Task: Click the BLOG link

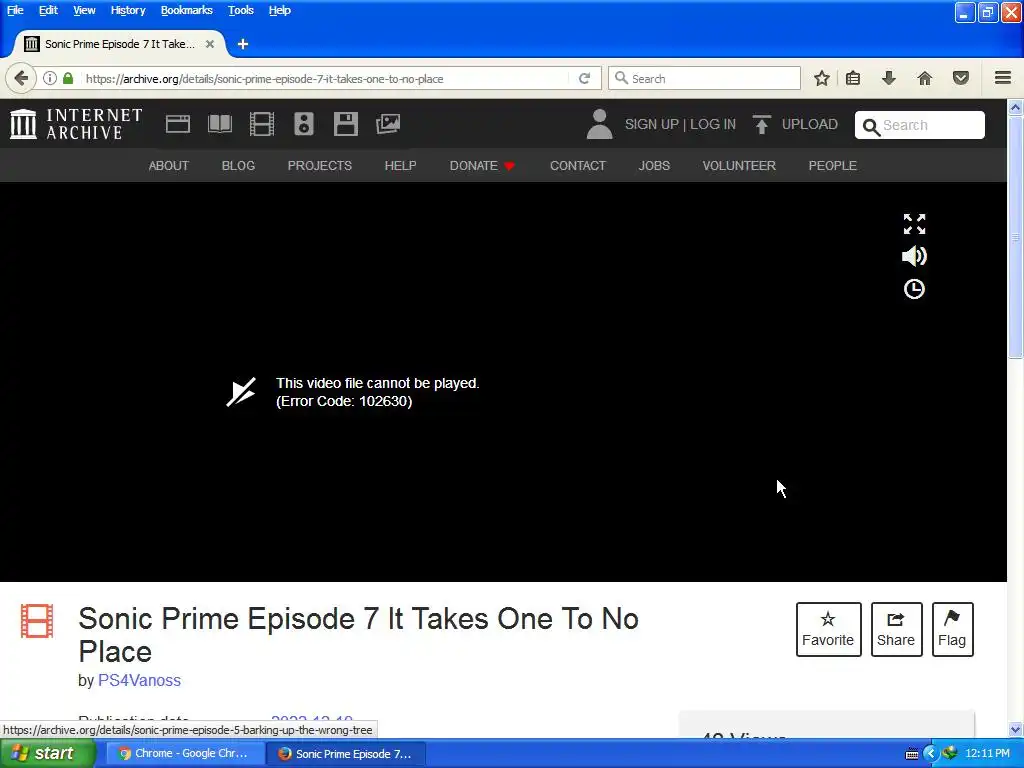Action: point(238,166)
